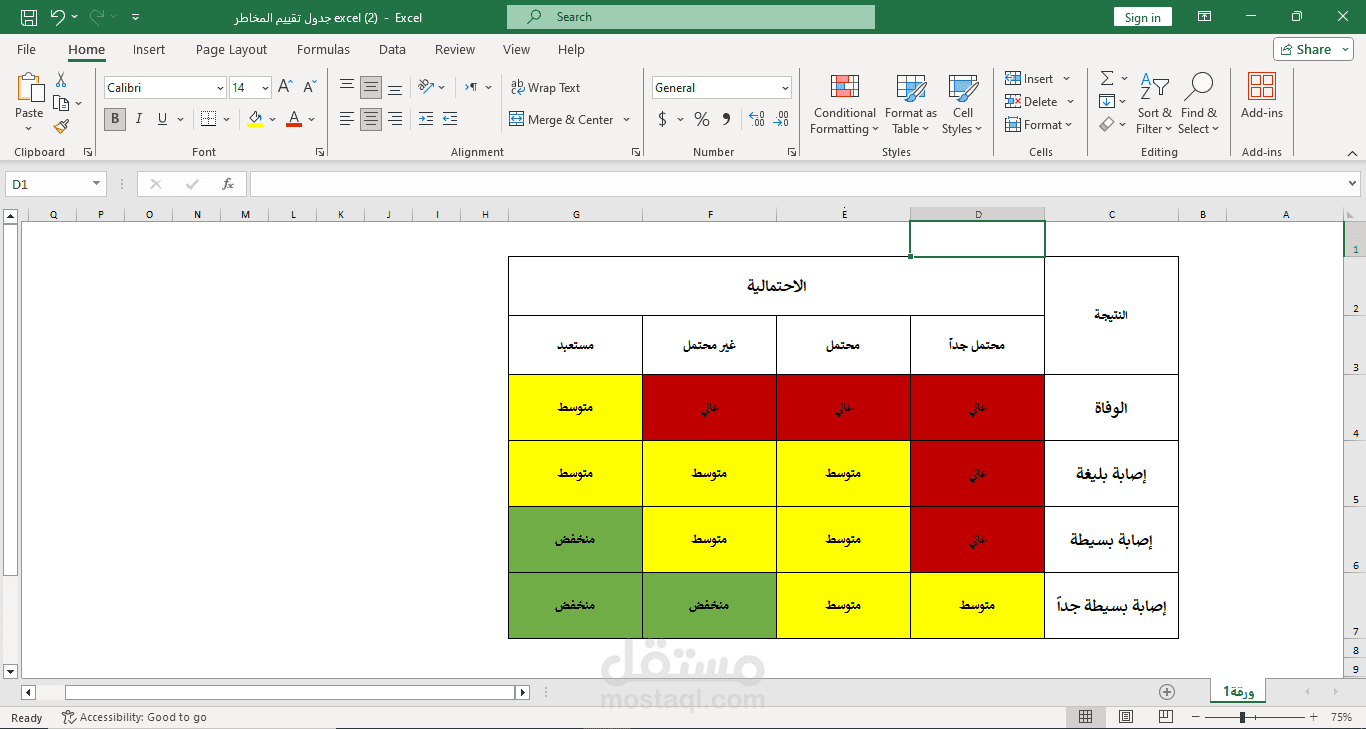The image size is (1366, 729).
Task: Open the Conditional Formatting dropdown
Action: [845, 104]
